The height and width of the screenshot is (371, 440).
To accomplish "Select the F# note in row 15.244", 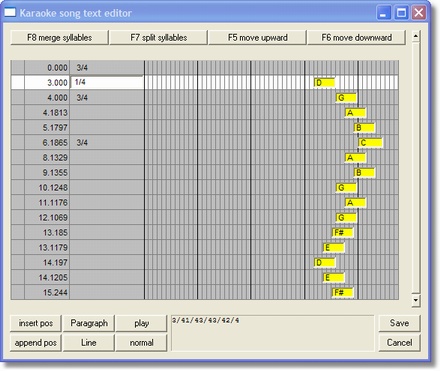I will click(343, 293).
